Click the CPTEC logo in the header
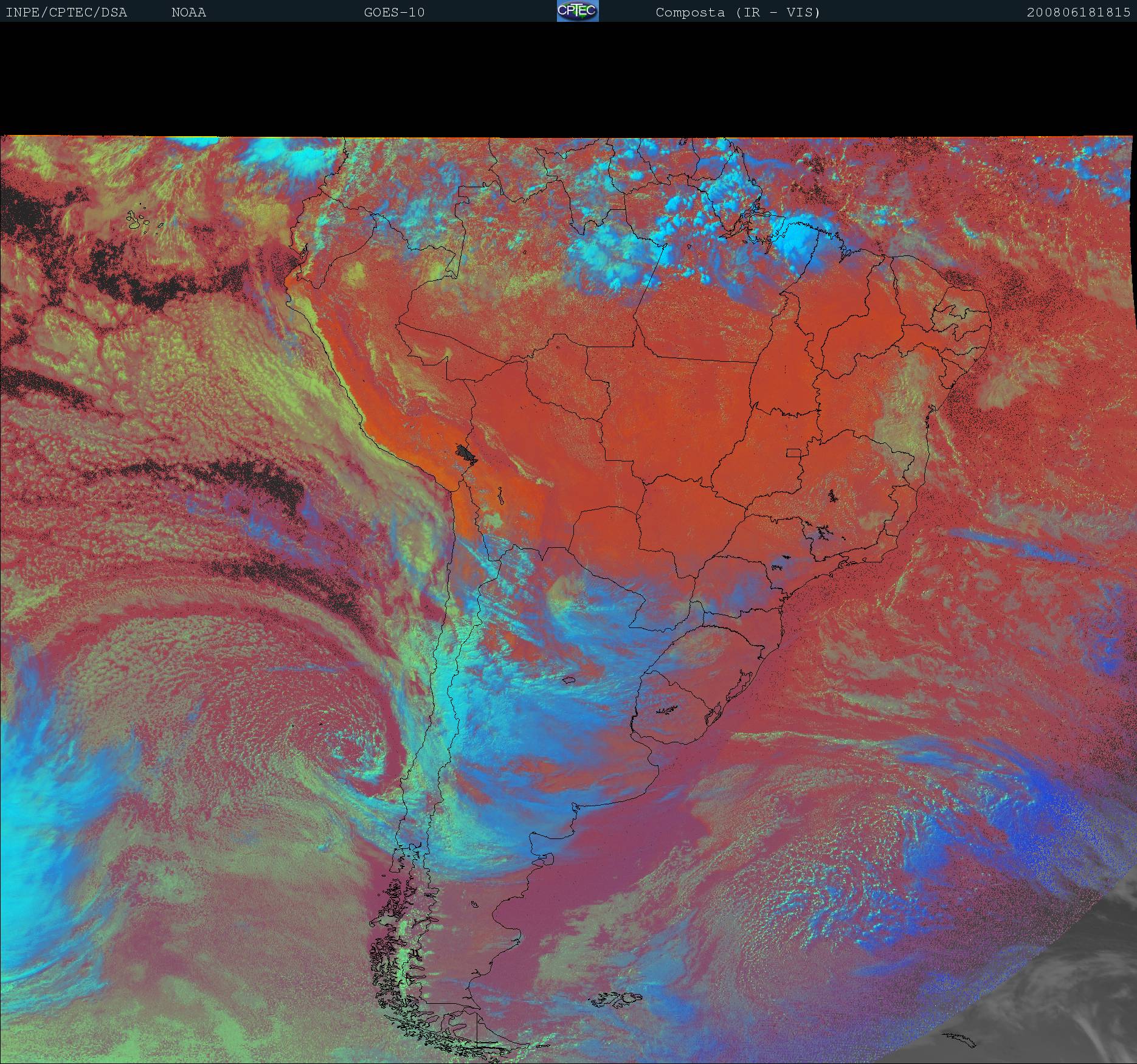This screenshot has width=1137, height=1064. 578,11
